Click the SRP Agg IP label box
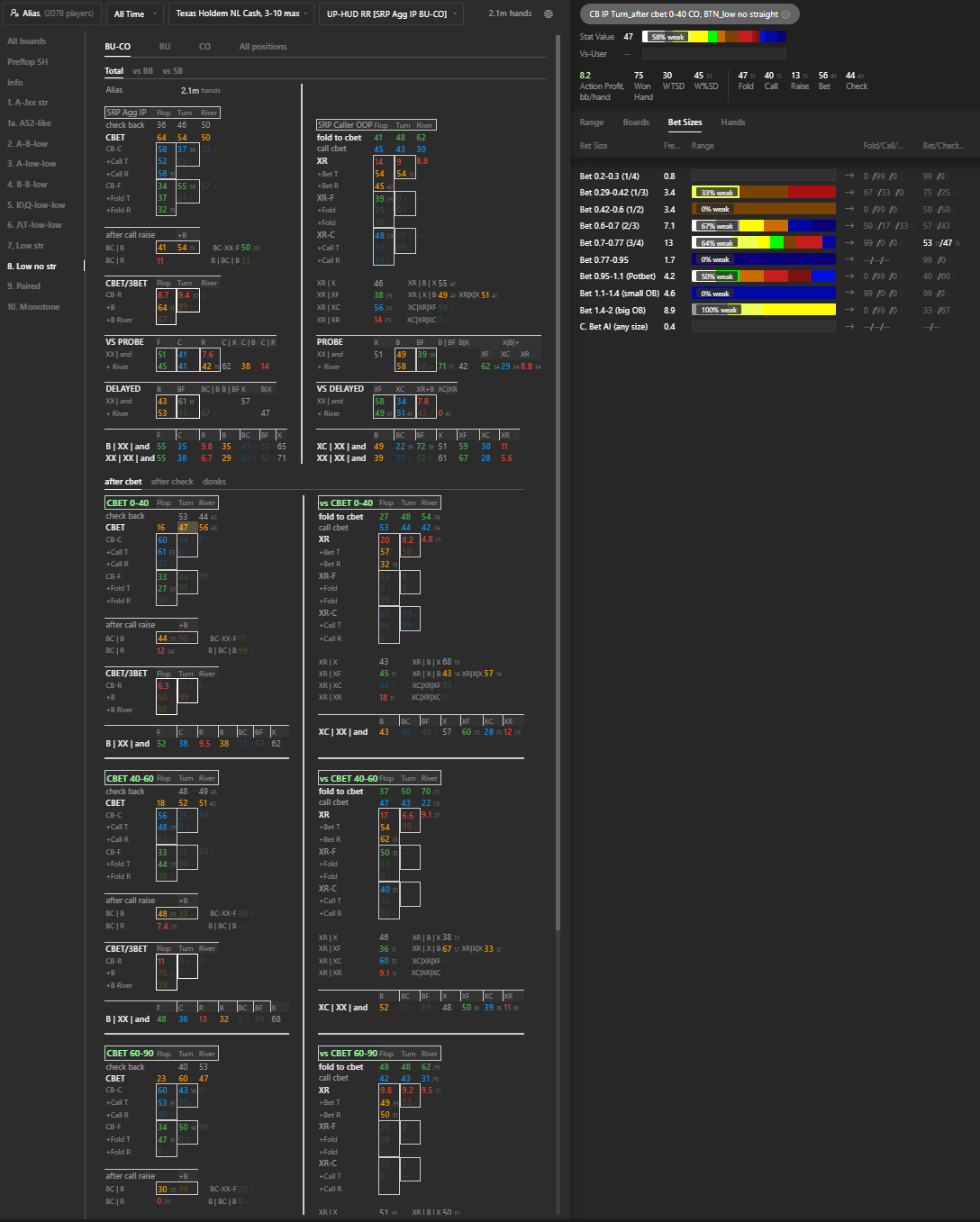980x1222 pixels. 126,113
